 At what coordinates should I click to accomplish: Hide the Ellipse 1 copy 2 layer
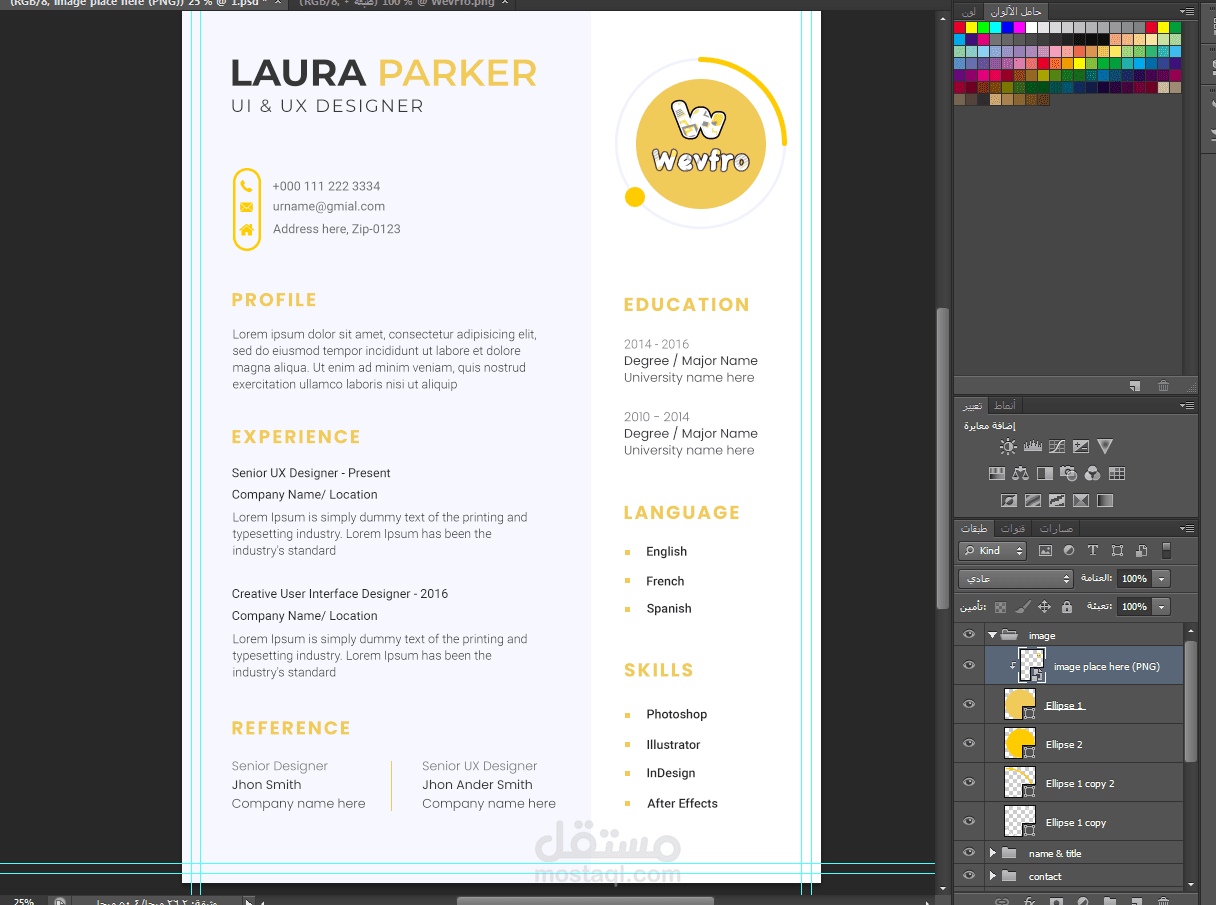(968, 782)
